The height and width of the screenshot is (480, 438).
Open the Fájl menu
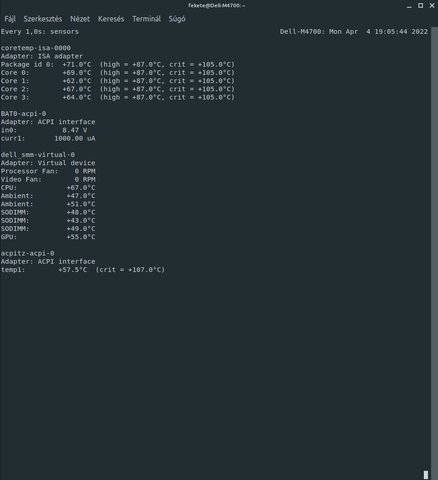[x=10, y=19]
